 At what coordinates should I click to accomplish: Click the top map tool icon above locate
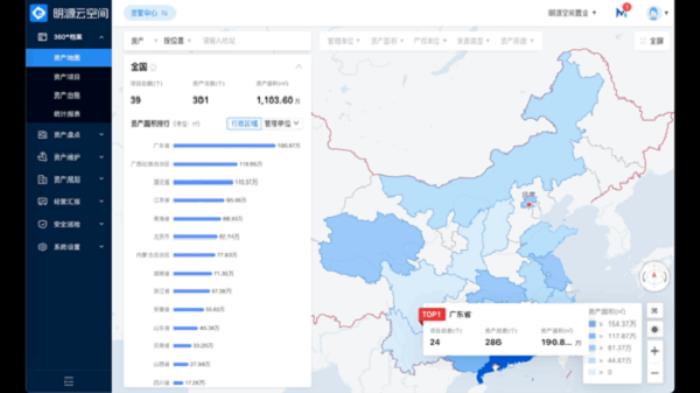(654, 310)
